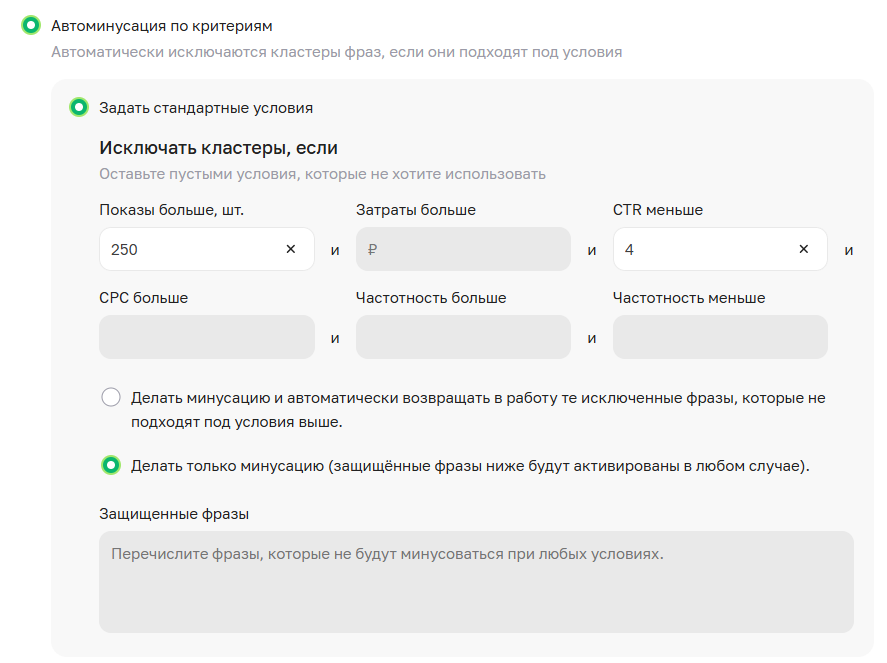Click the Частотность больше input field
Viewport: 887px width, 663px height.
pyautogui.click(x=463, y=337)
